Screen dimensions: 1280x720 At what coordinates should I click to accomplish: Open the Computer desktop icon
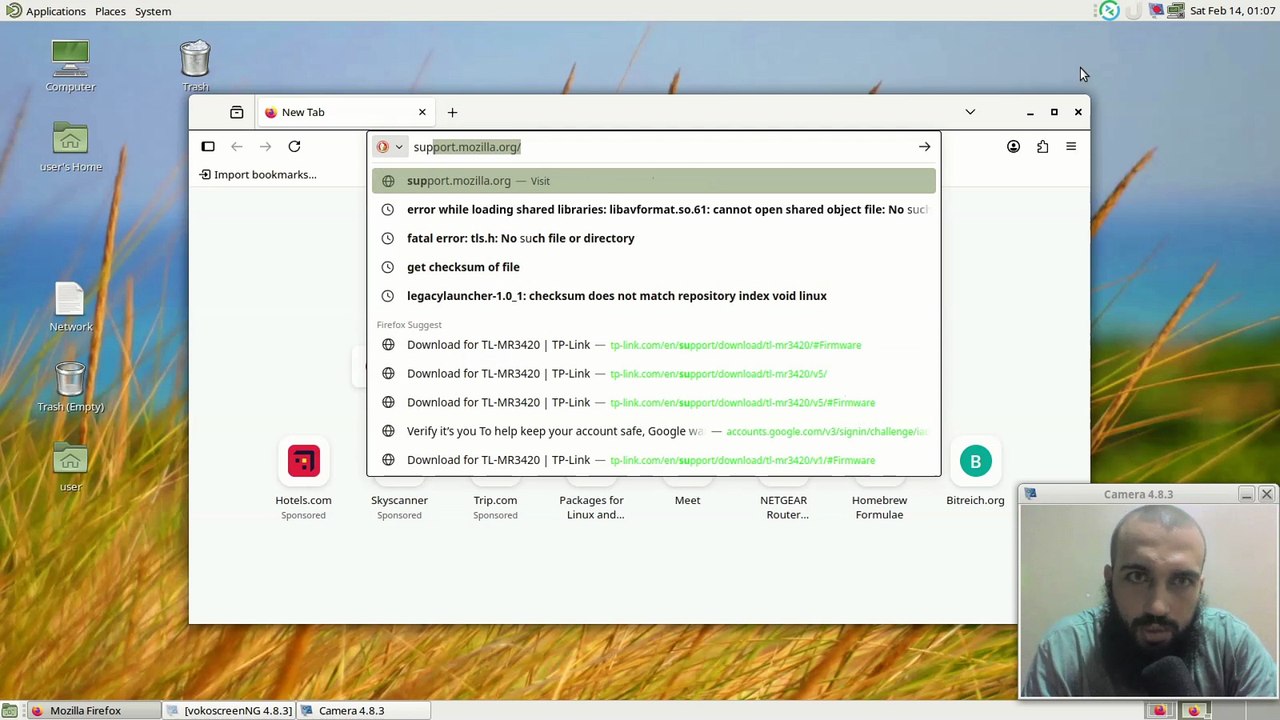pos(70,66)
